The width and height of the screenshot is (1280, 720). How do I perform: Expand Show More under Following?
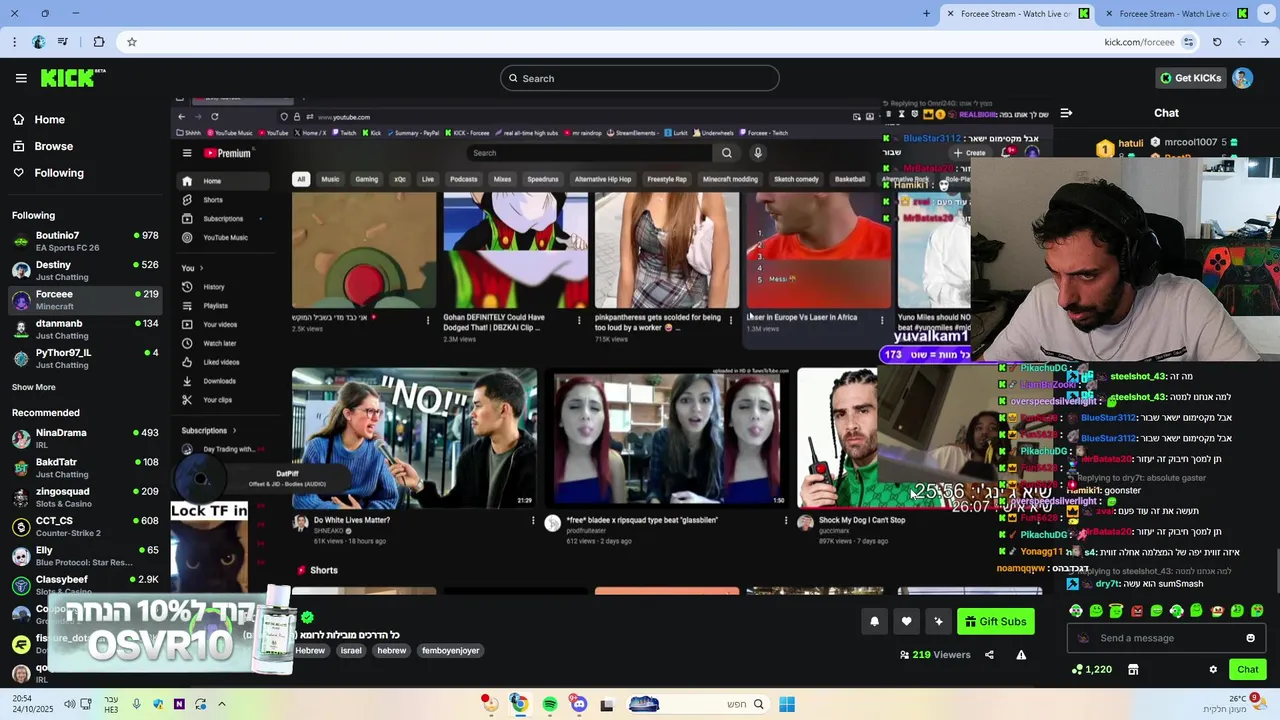[x=34, y=387]
